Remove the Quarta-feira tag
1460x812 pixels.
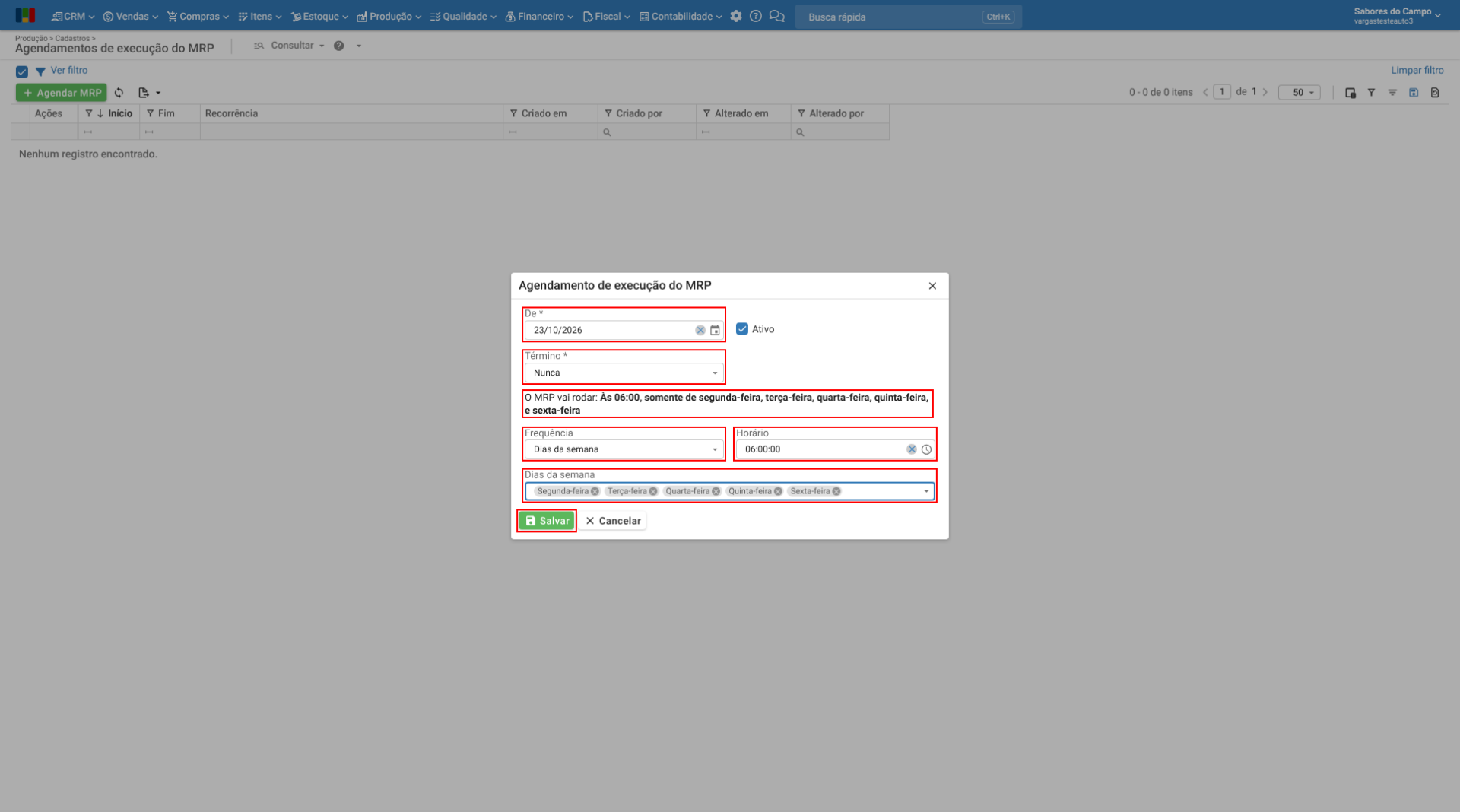tap(716, 491)
